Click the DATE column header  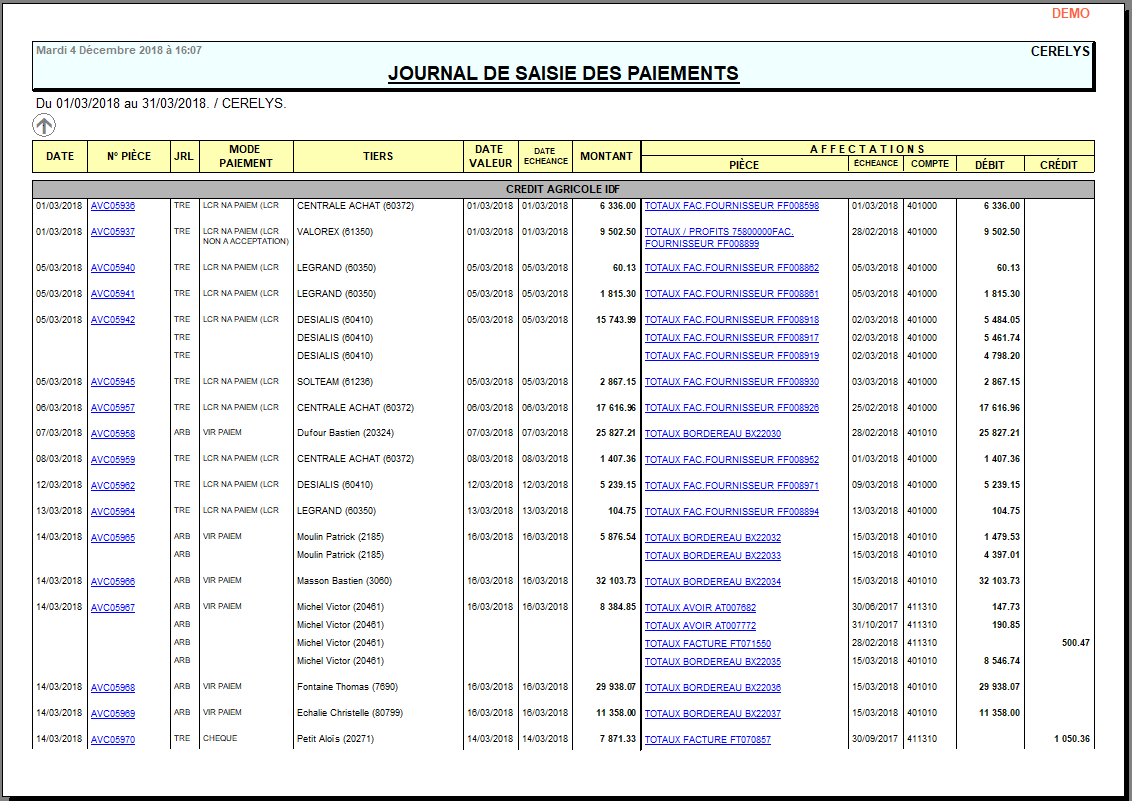click(59, 157)
